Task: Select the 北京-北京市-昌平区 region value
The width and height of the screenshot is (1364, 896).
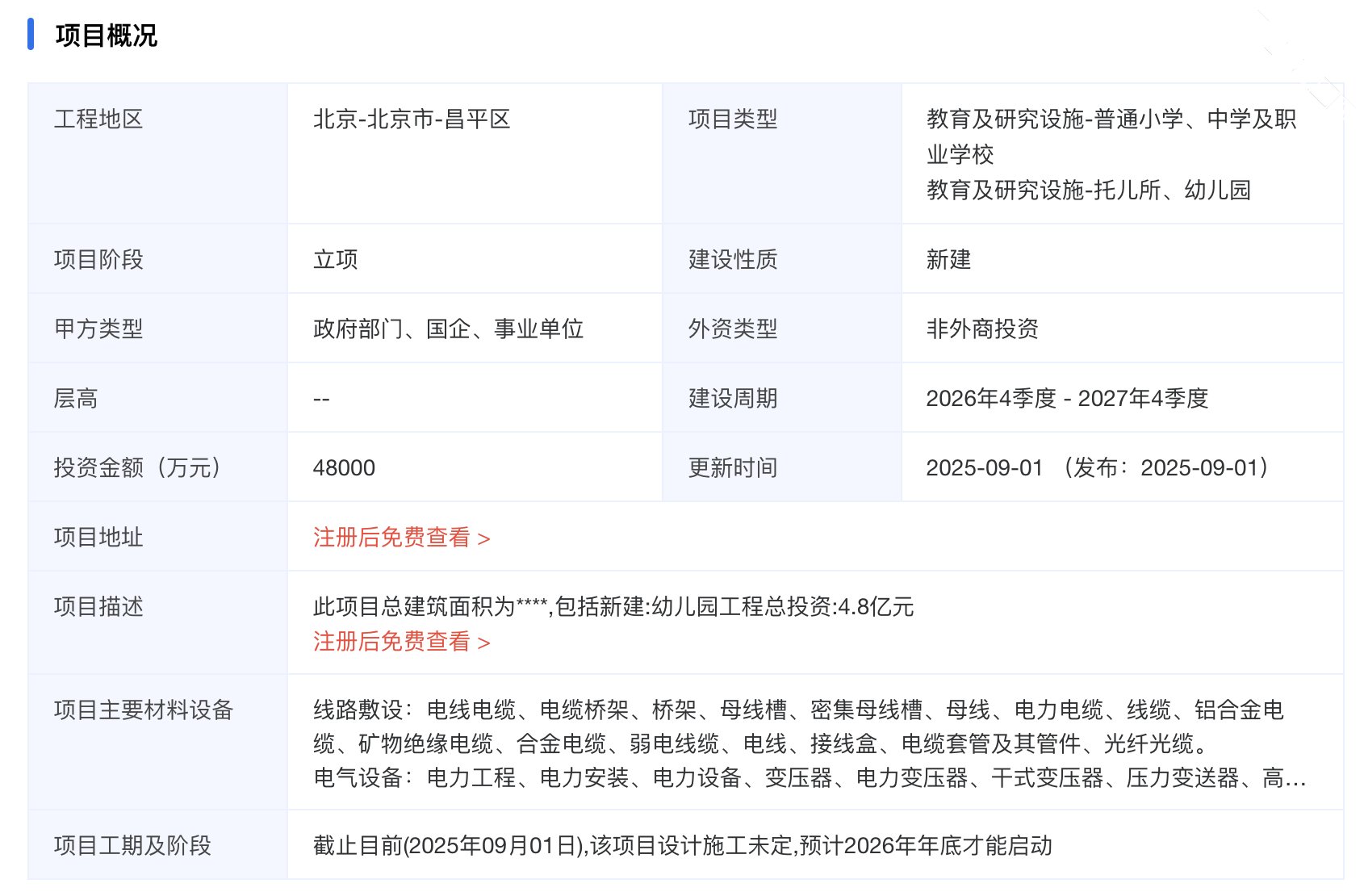Action: coord(412,119)
